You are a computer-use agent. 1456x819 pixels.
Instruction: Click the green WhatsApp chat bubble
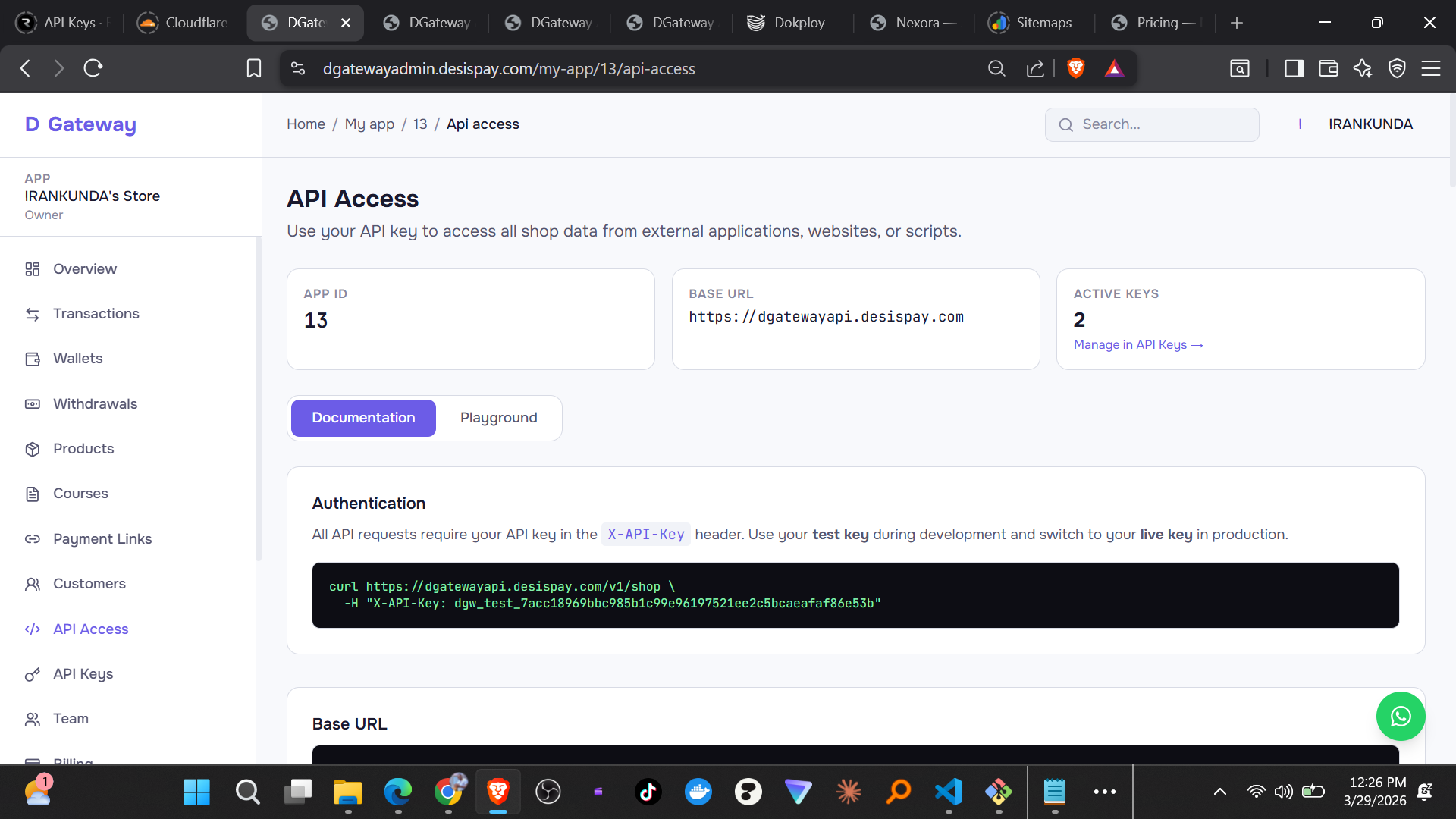(x=1400, y=716)
